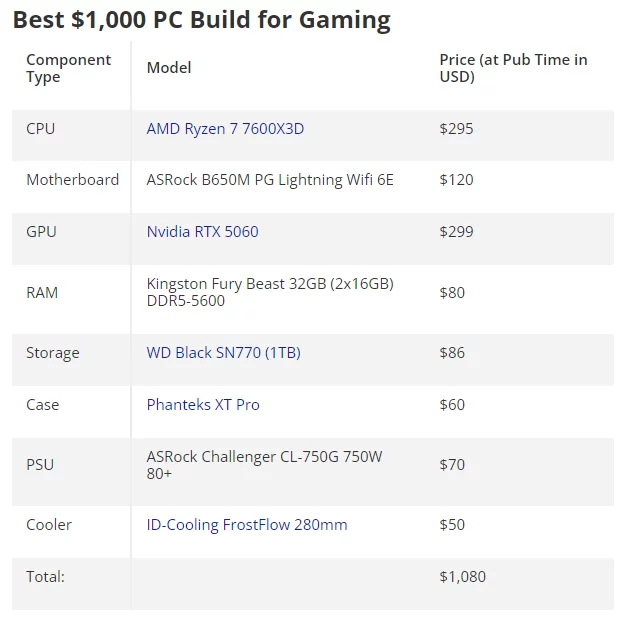The height and width of the screenshot is (629, 635).
Task: Select the Model column header
Action: [169, 68]
